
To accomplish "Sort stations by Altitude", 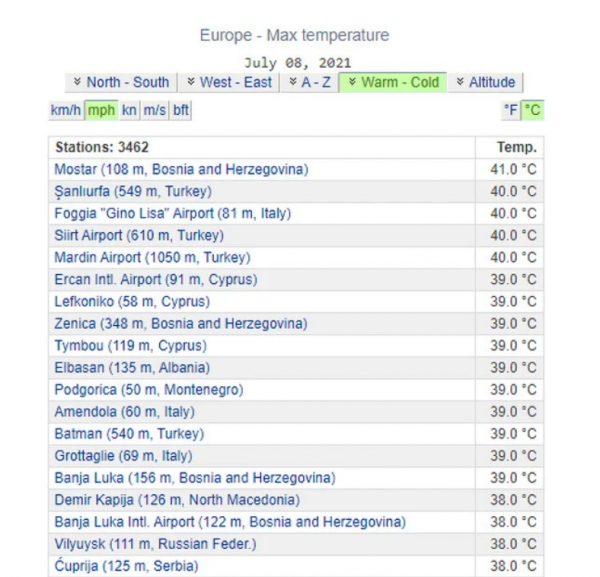I will tap(485, 82).
